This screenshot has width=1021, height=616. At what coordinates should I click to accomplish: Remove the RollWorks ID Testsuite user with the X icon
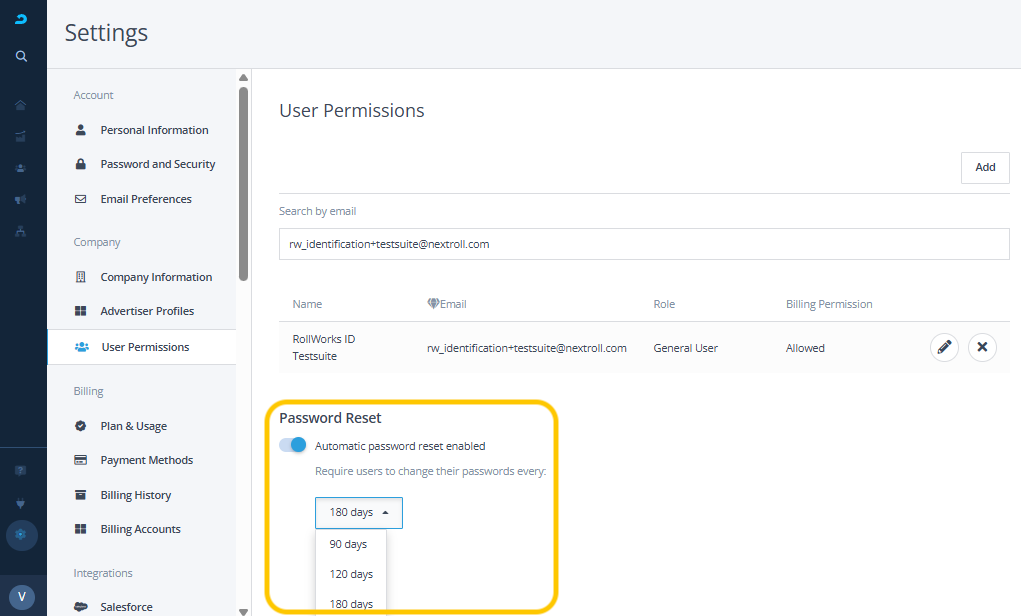982,347
